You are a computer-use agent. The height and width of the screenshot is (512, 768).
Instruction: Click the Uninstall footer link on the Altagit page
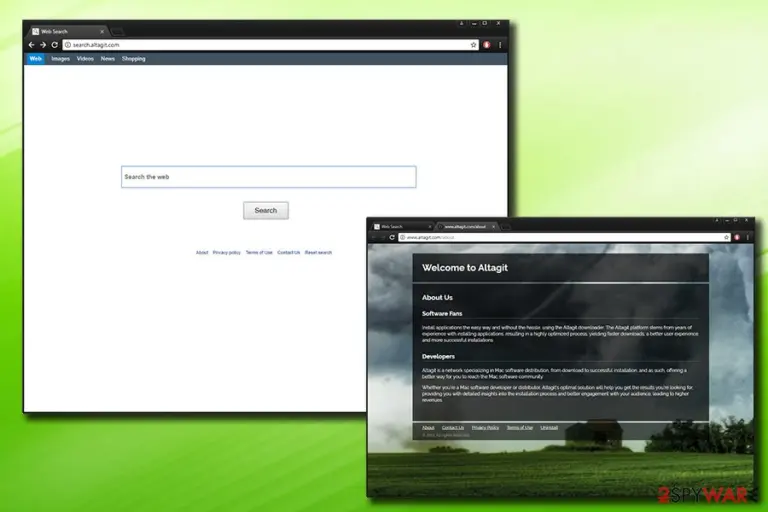(x=549, y=428)
